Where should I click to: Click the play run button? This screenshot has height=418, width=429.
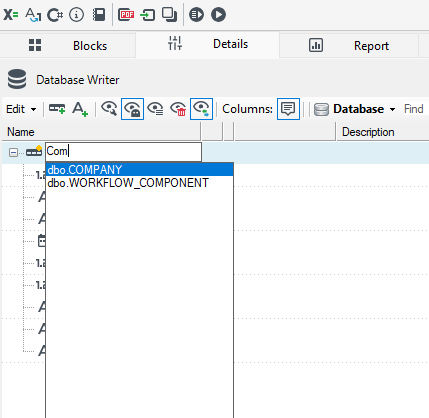point(218,15)
